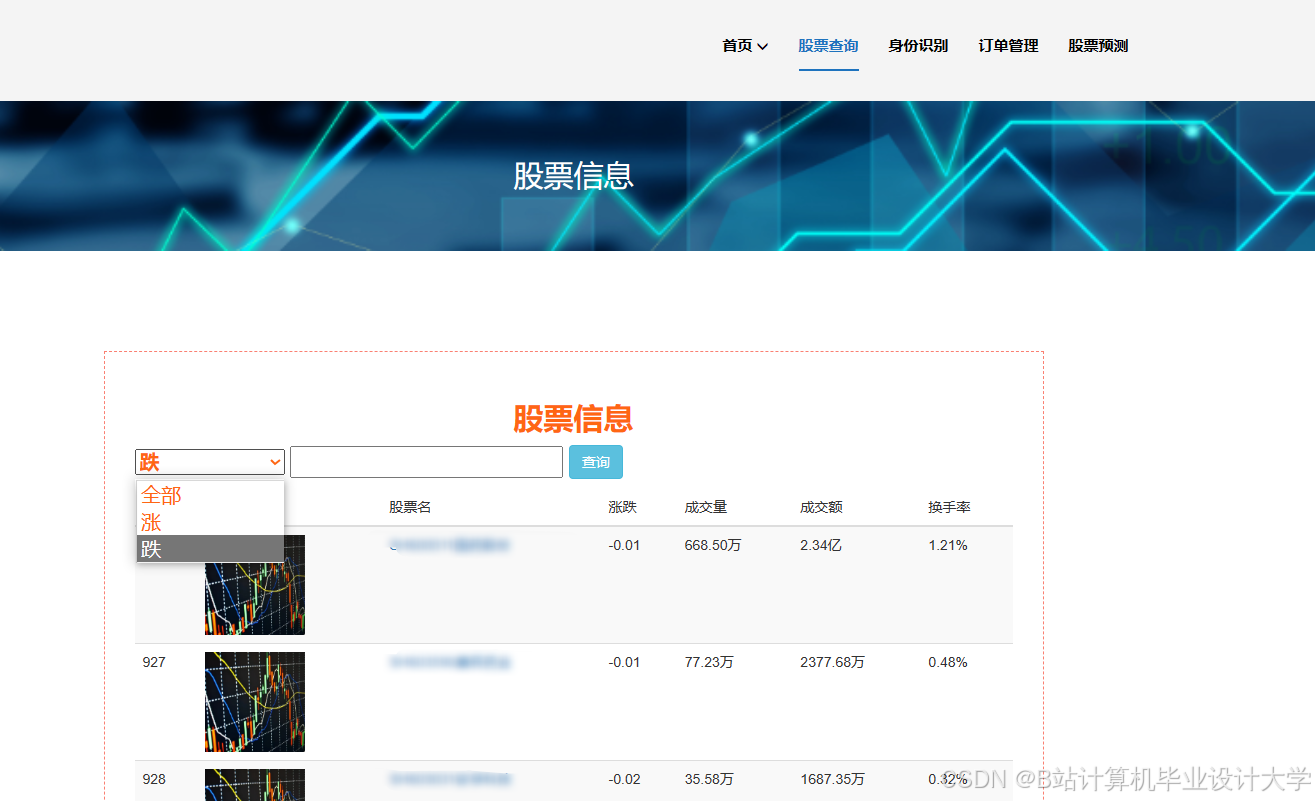Click the 换手率 column header
This screenshot has width=1315, height=801.
tap(946, 507)
